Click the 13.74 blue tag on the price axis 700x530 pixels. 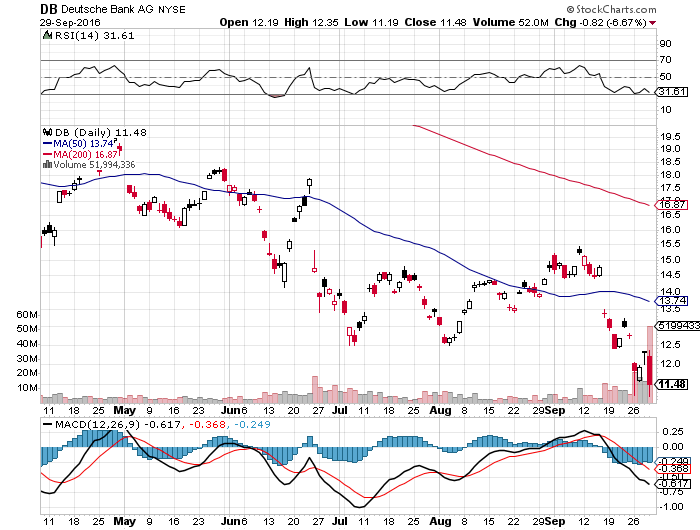(x=672, y=301)
